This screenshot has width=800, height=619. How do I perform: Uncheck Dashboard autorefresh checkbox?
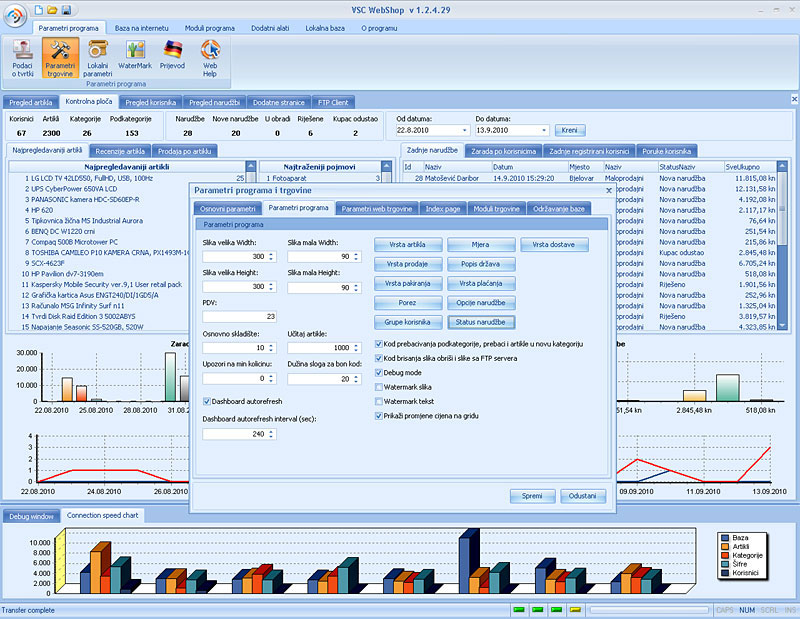207,401
